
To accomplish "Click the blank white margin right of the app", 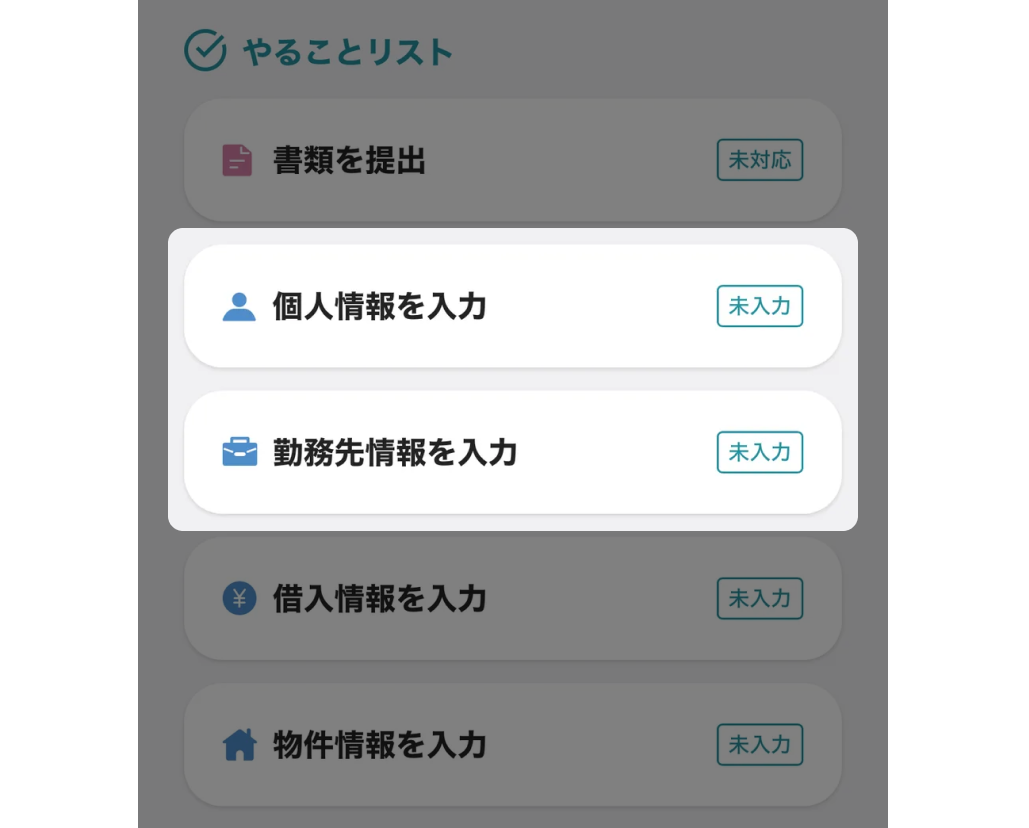I will (x=958, y=400).
